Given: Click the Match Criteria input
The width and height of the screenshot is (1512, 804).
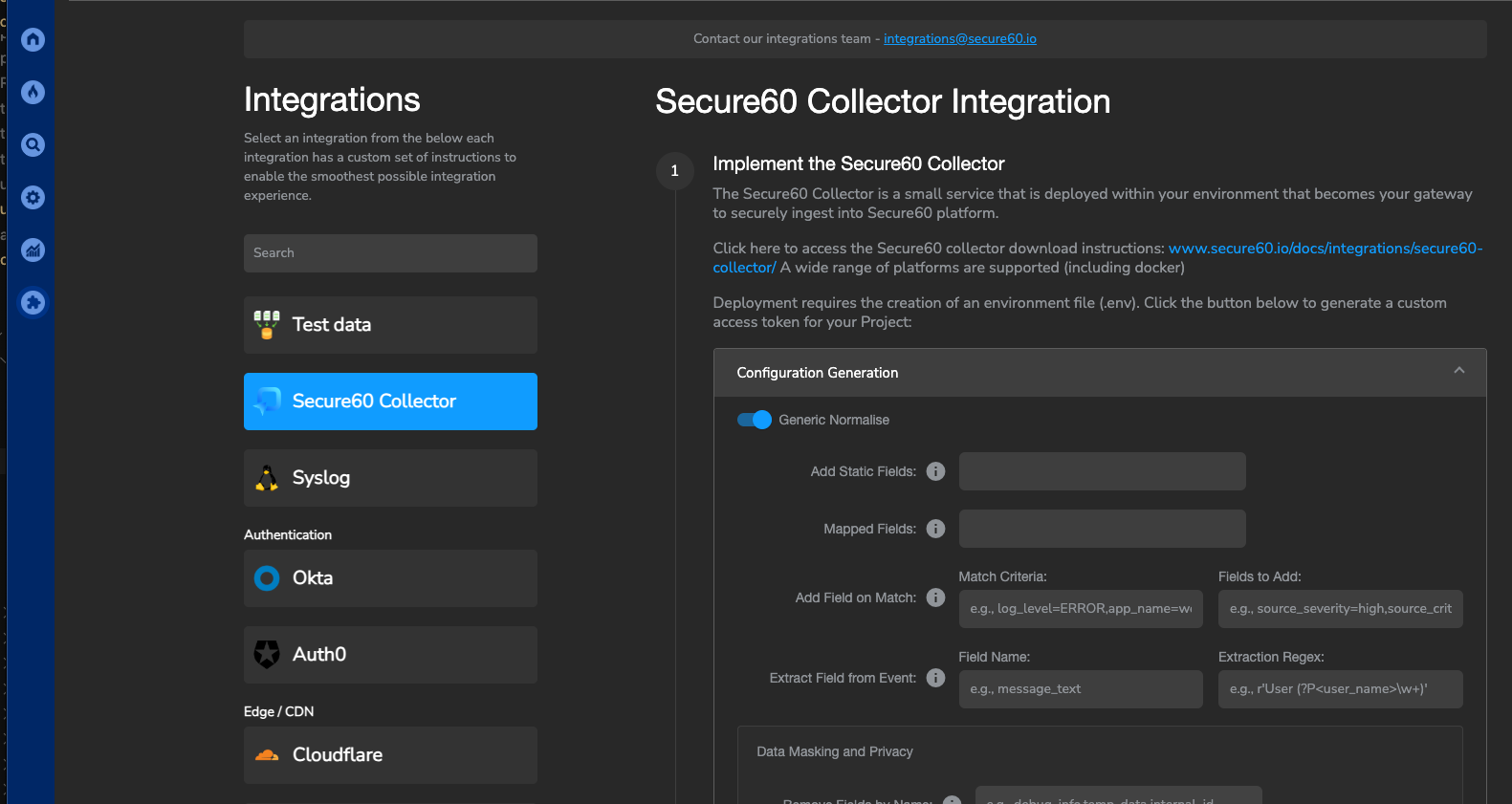Looking at the screenshot, I should 1081,609.
